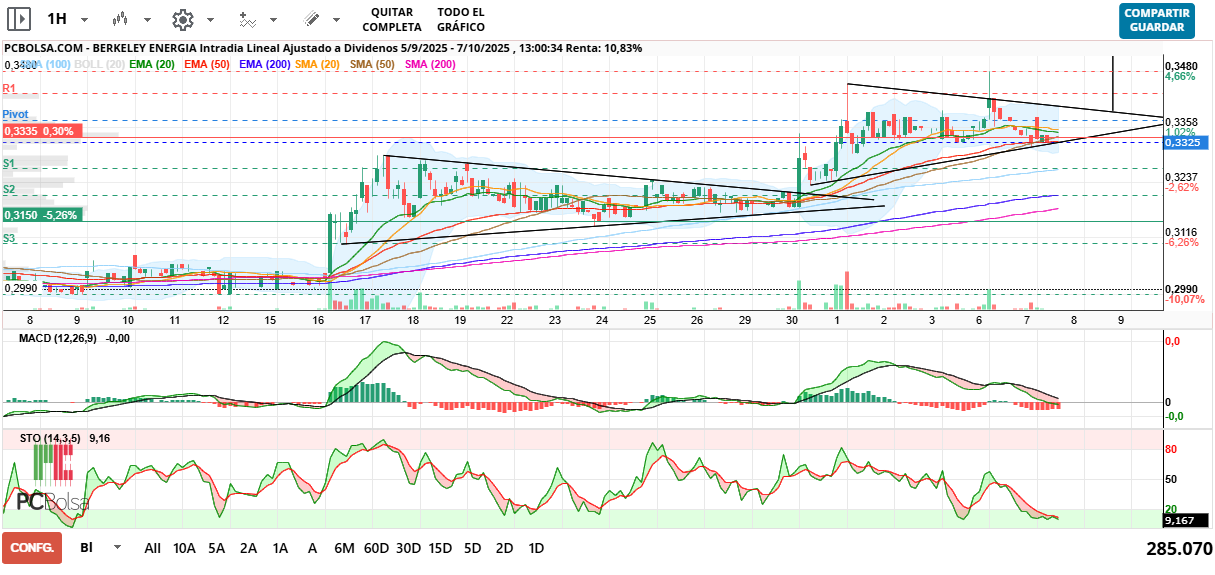Click the red CONFG. button

(32, 548)
